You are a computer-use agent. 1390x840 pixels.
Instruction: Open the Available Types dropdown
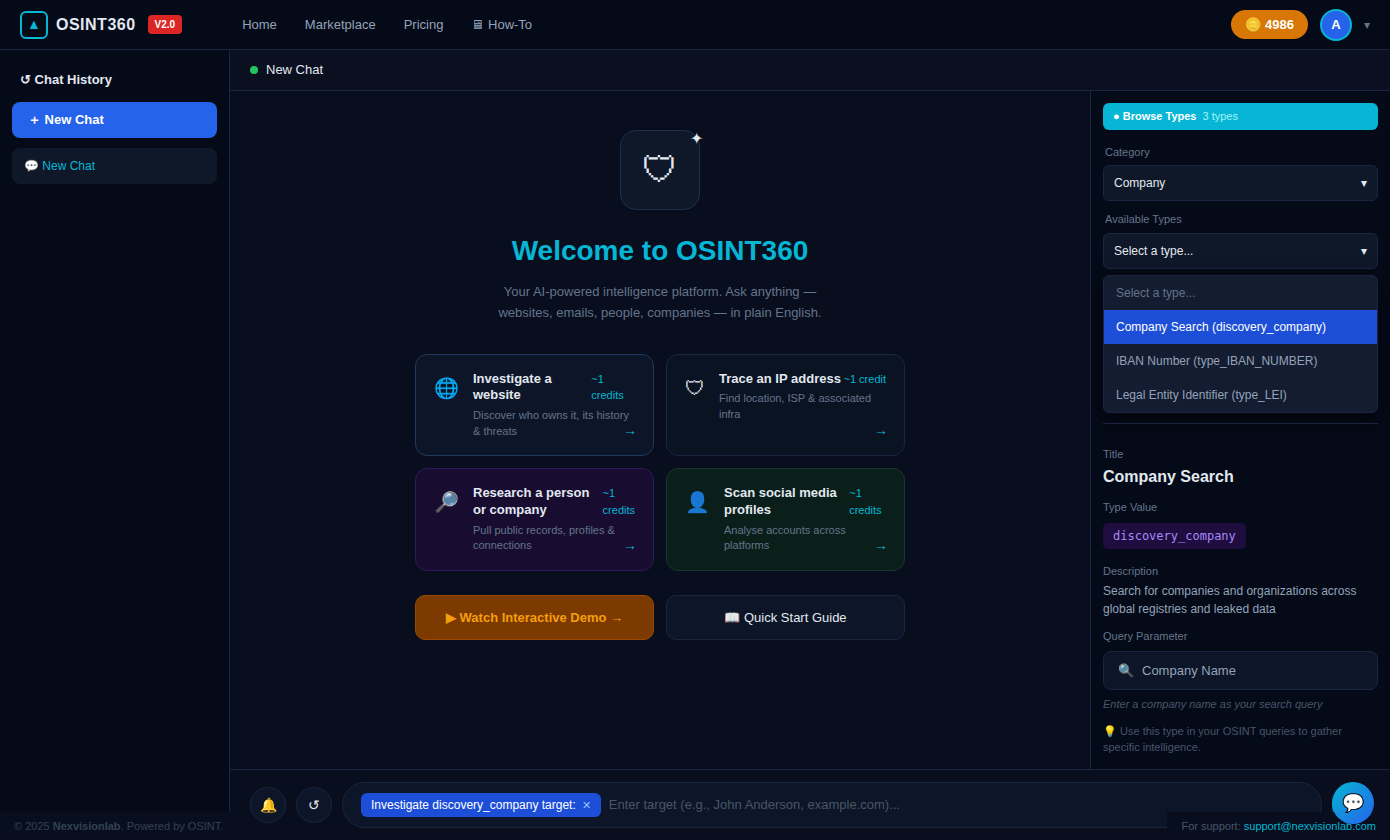[1240, 251]
